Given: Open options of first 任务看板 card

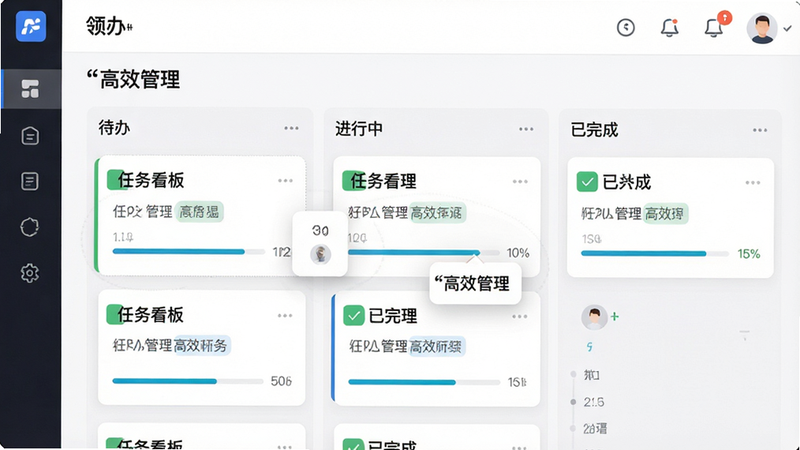Looking at the screenshot, I should [285, 181].
